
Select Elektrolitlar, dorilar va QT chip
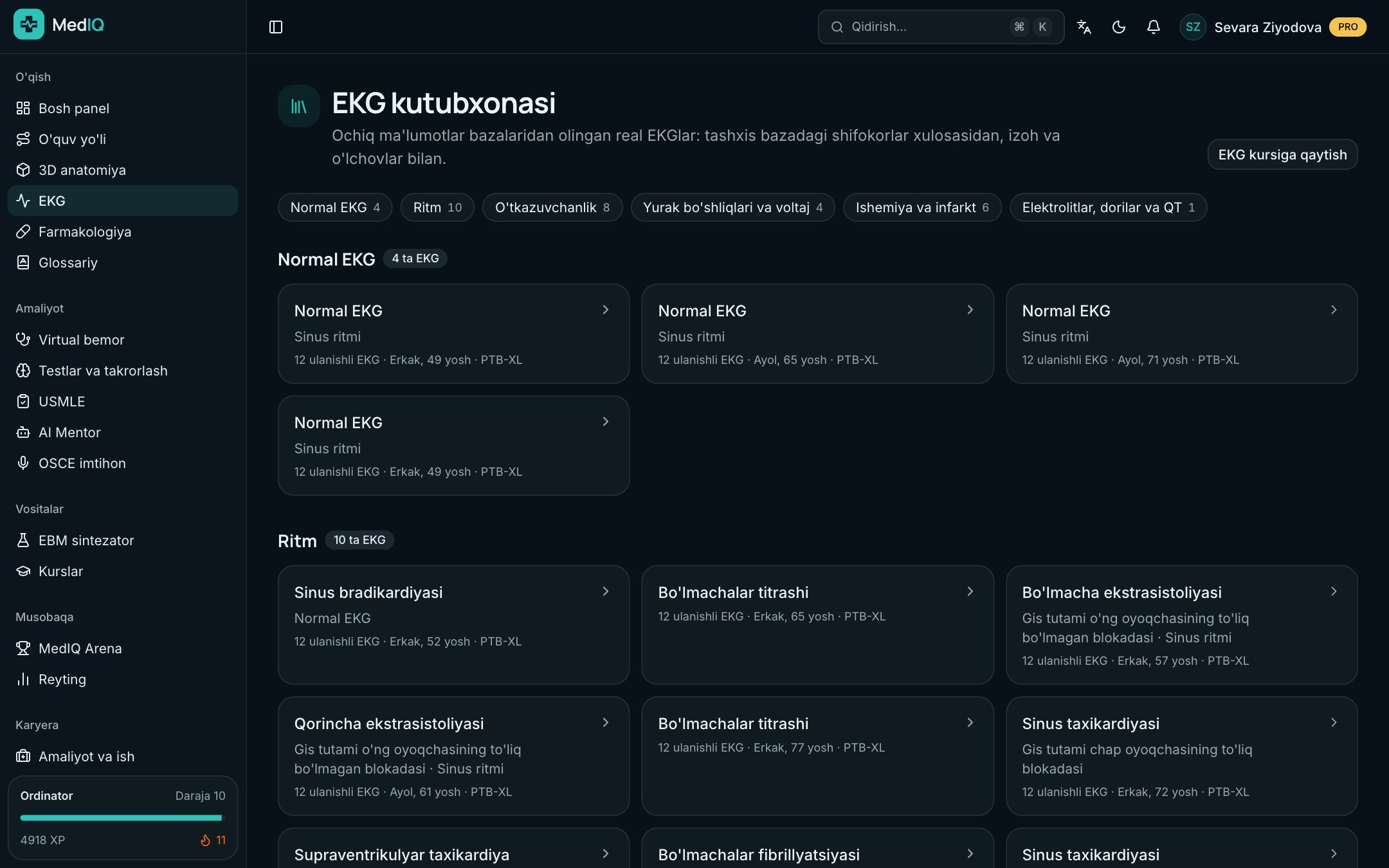point(1108,207)
